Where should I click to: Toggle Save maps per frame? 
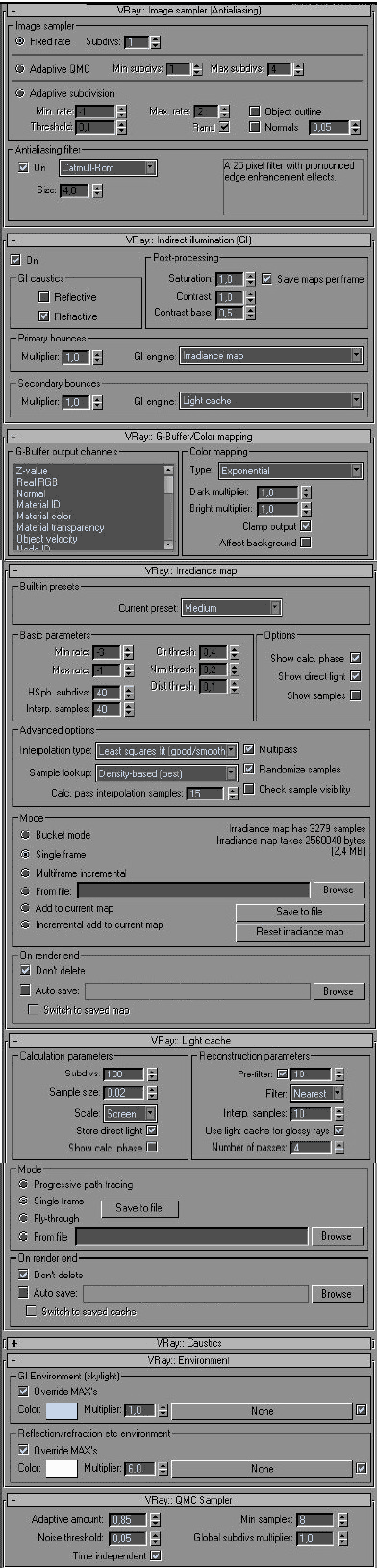(x=266, y=279)
